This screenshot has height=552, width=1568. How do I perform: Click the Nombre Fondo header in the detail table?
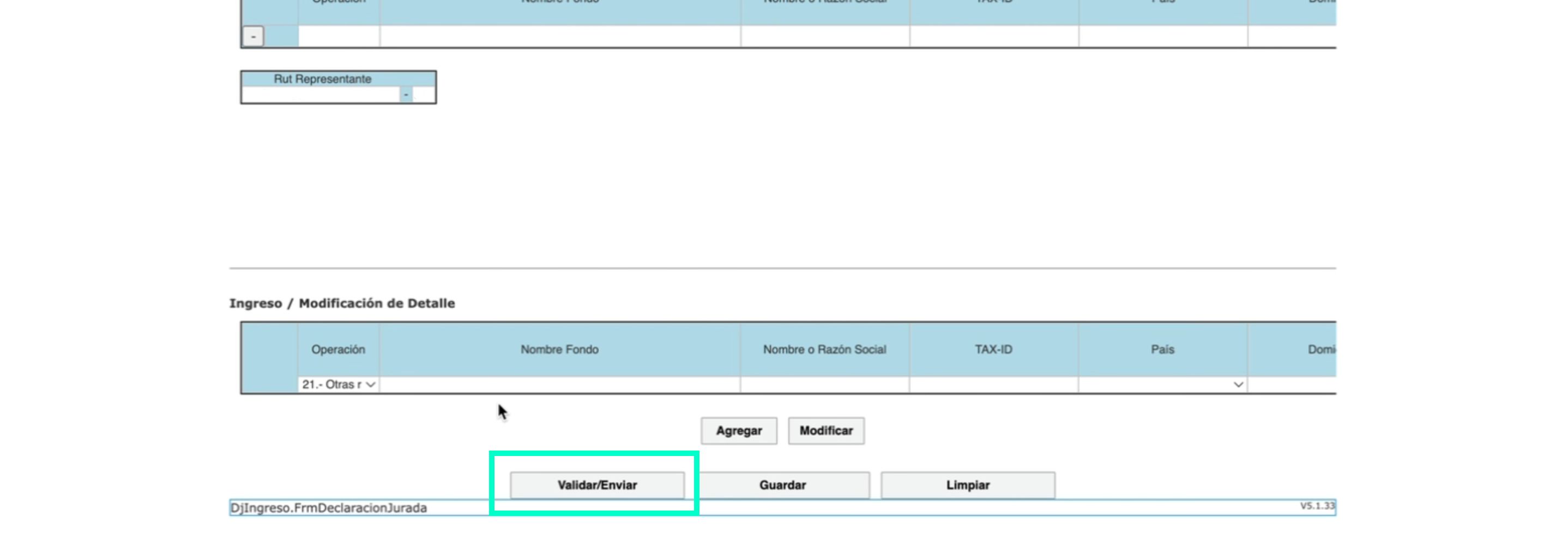tap(559, 350)
